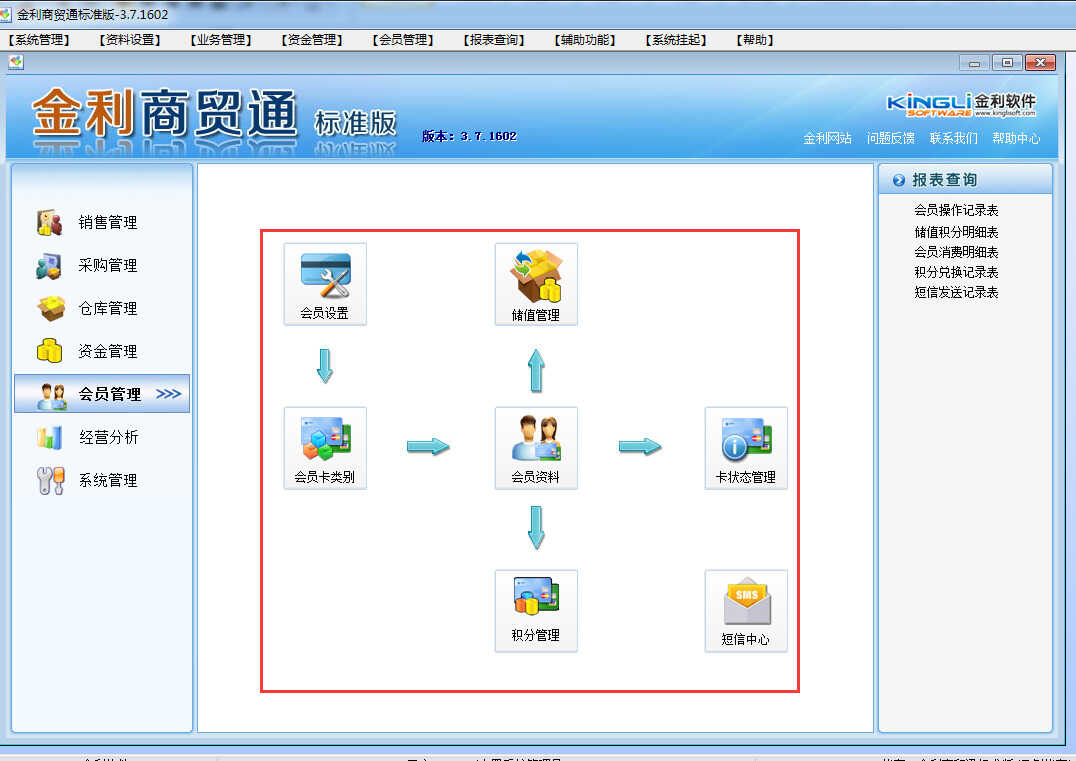Open the 会员卡类别 icon
The height and width of the screenshot is (761, 1076).
(x=325, y=447)
